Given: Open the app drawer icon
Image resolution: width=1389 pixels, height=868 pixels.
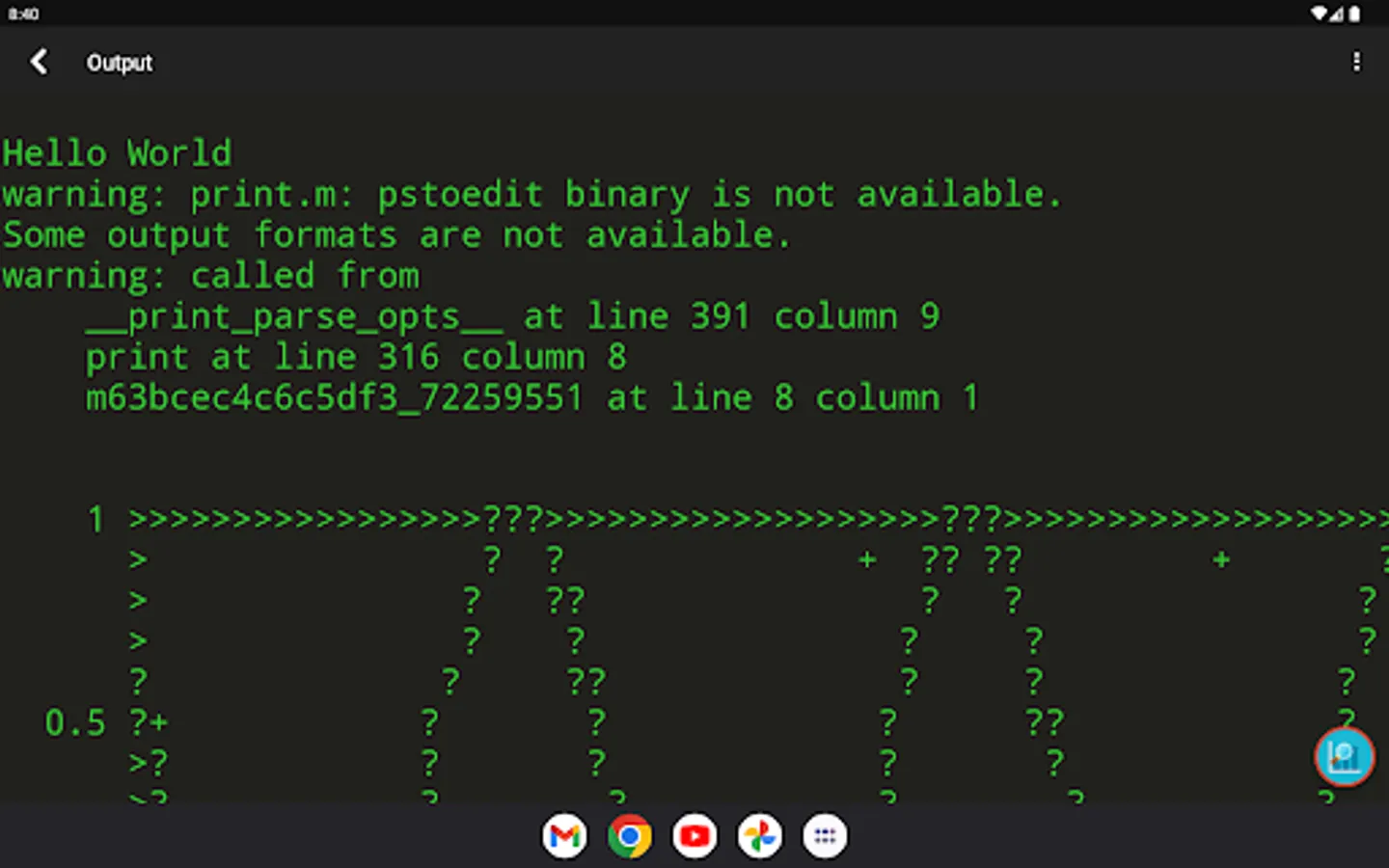Looking at the screenshot, I should click(x=825, y=836).
